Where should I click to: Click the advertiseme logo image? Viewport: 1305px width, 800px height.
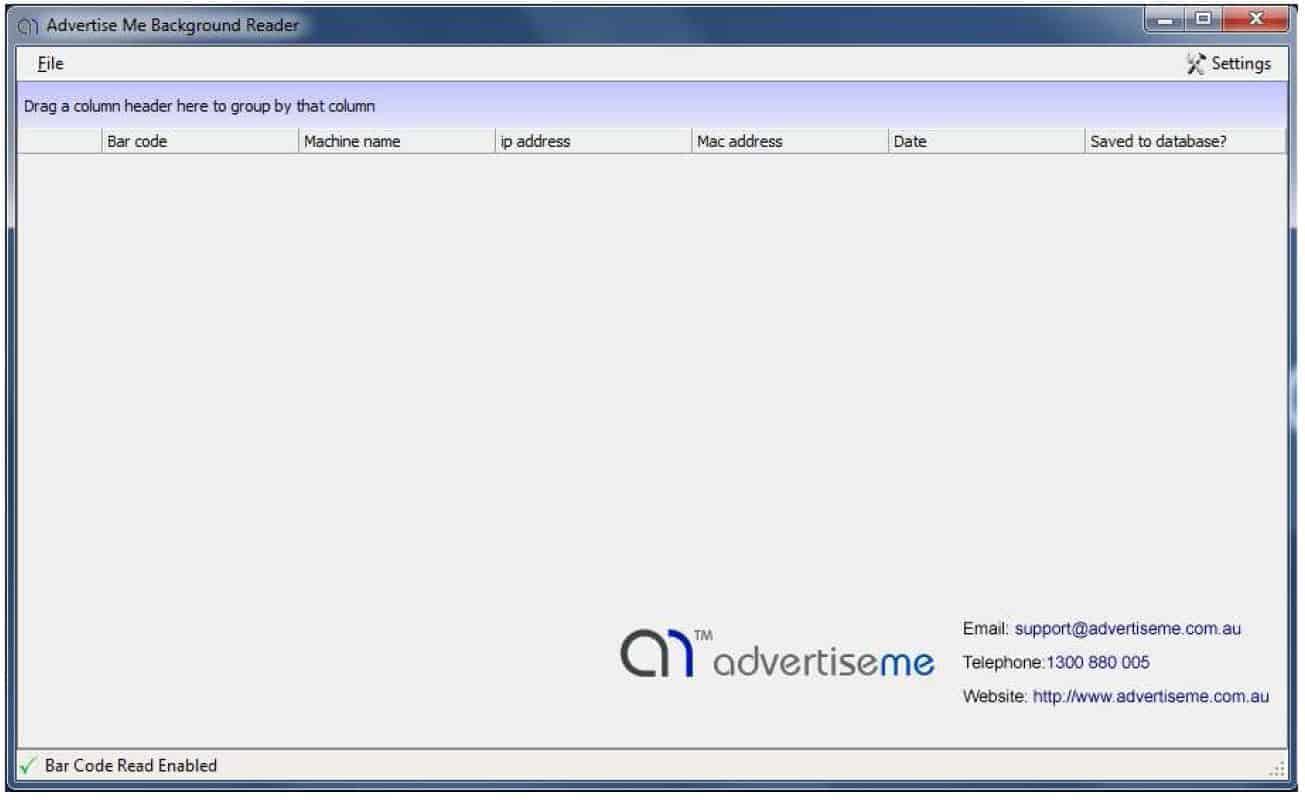777,654
